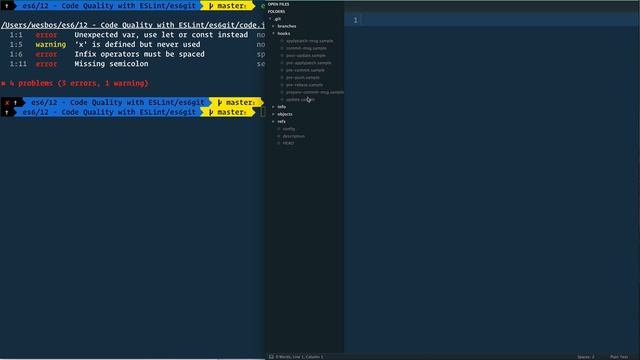Open prepare-commit-msg.sample file
The image size is (640, 360).
315,92
